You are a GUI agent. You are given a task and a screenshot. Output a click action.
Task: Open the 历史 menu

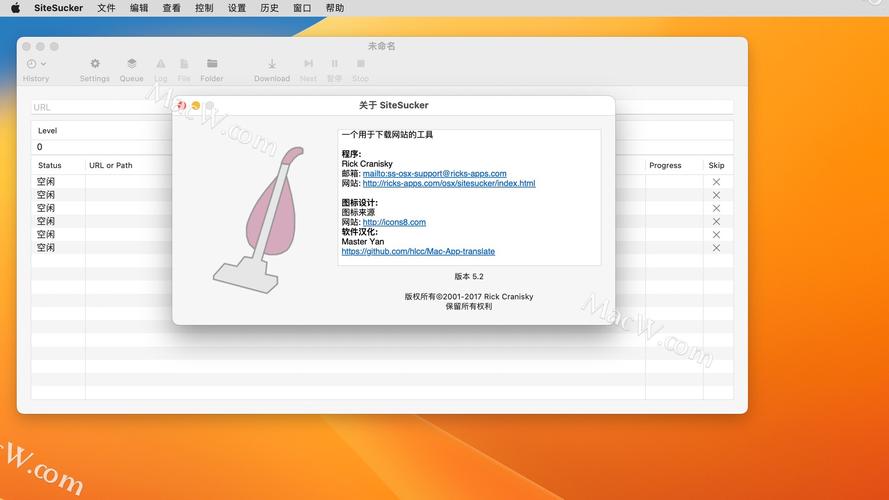point(269,8)
